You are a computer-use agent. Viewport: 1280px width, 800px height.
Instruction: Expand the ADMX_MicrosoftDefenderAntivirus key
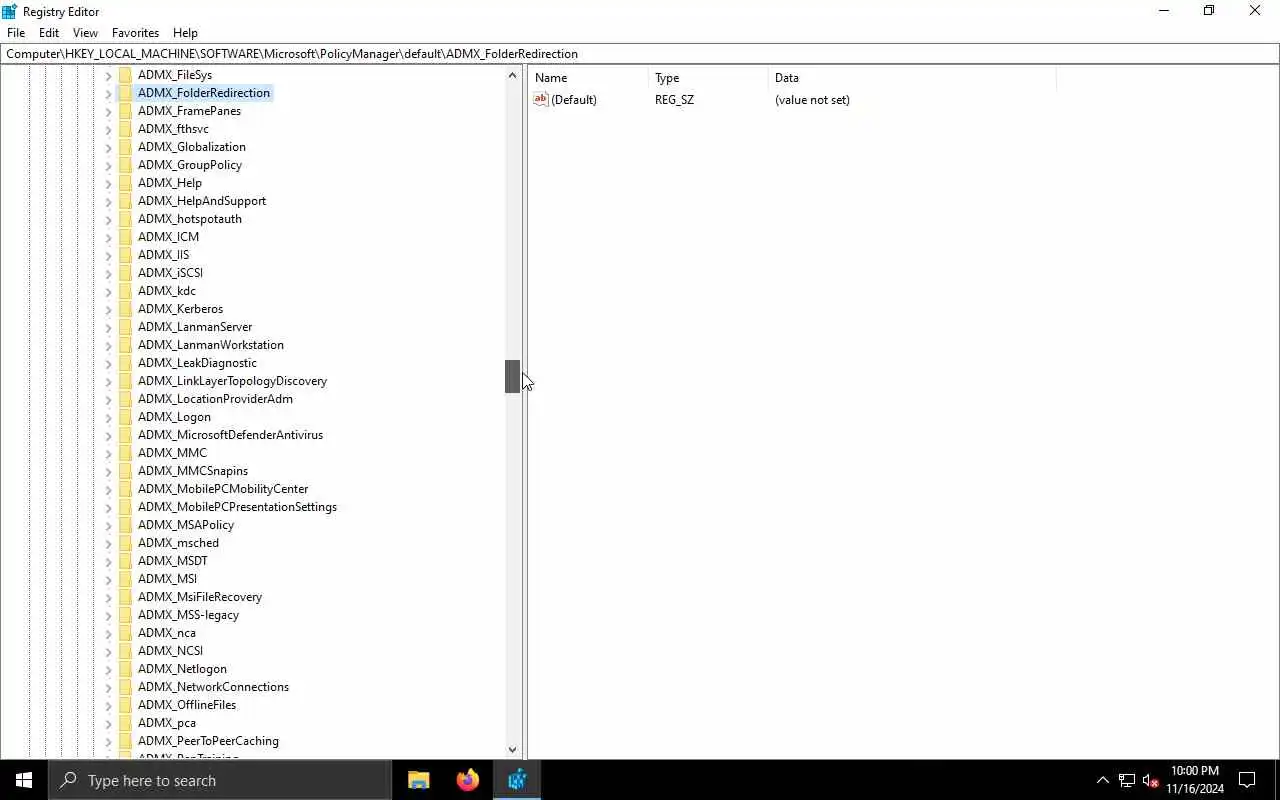pos(108,435)
